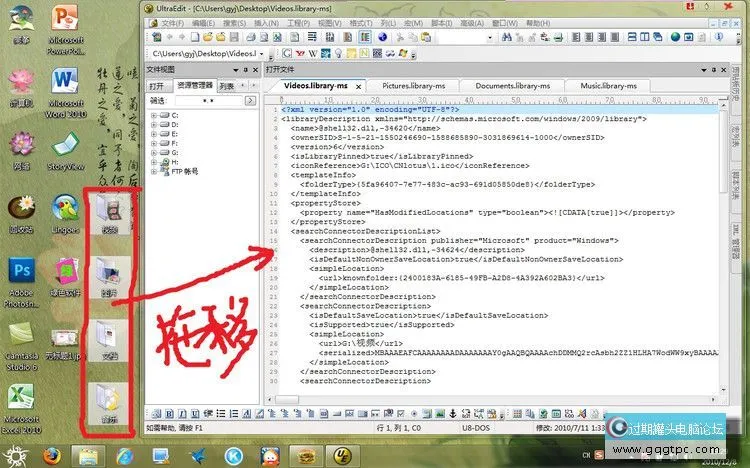This screenshot has width=750, height=468.
Task: Open Microsoft Excel 2010 desktop icon
Action: (x=21, y=408)
